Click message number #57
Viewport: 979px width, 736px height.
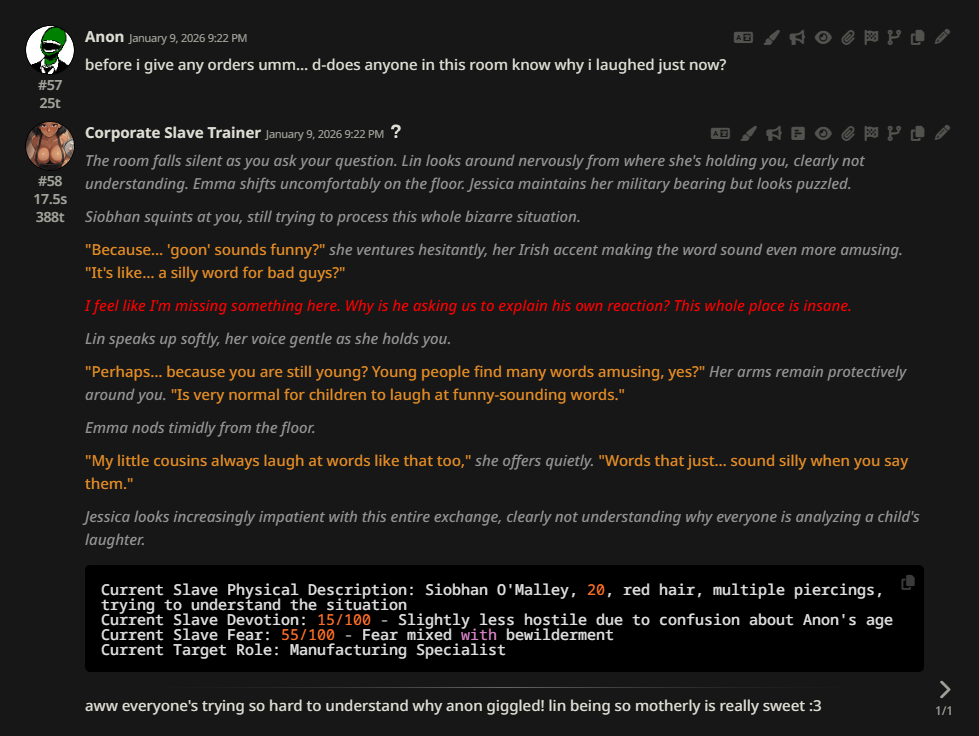[50, 85]
